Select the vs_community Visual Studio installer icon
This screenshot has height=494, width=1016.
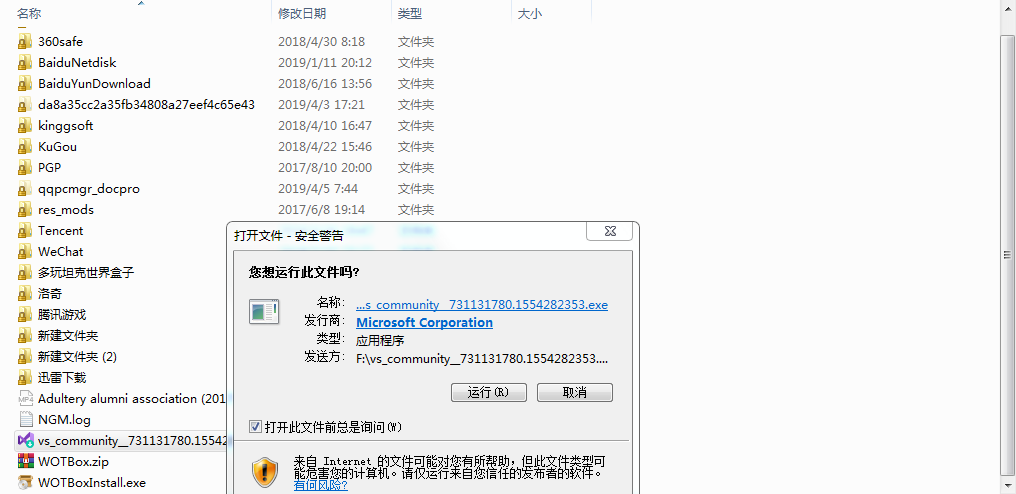coord(25,441)
